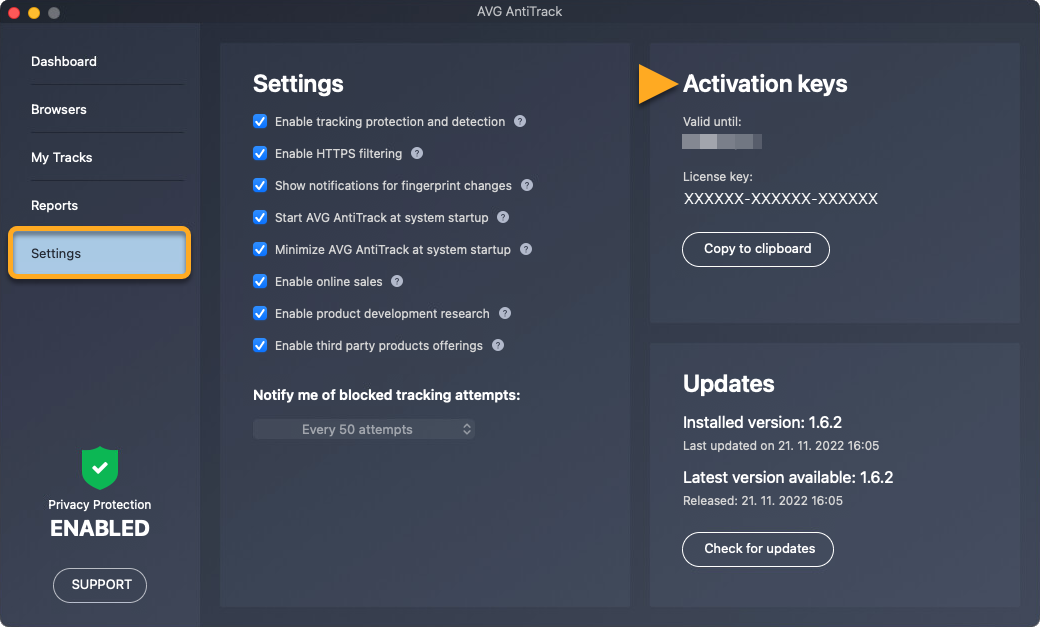Go to My Tracks in sidebar

(x=62, y=157)
